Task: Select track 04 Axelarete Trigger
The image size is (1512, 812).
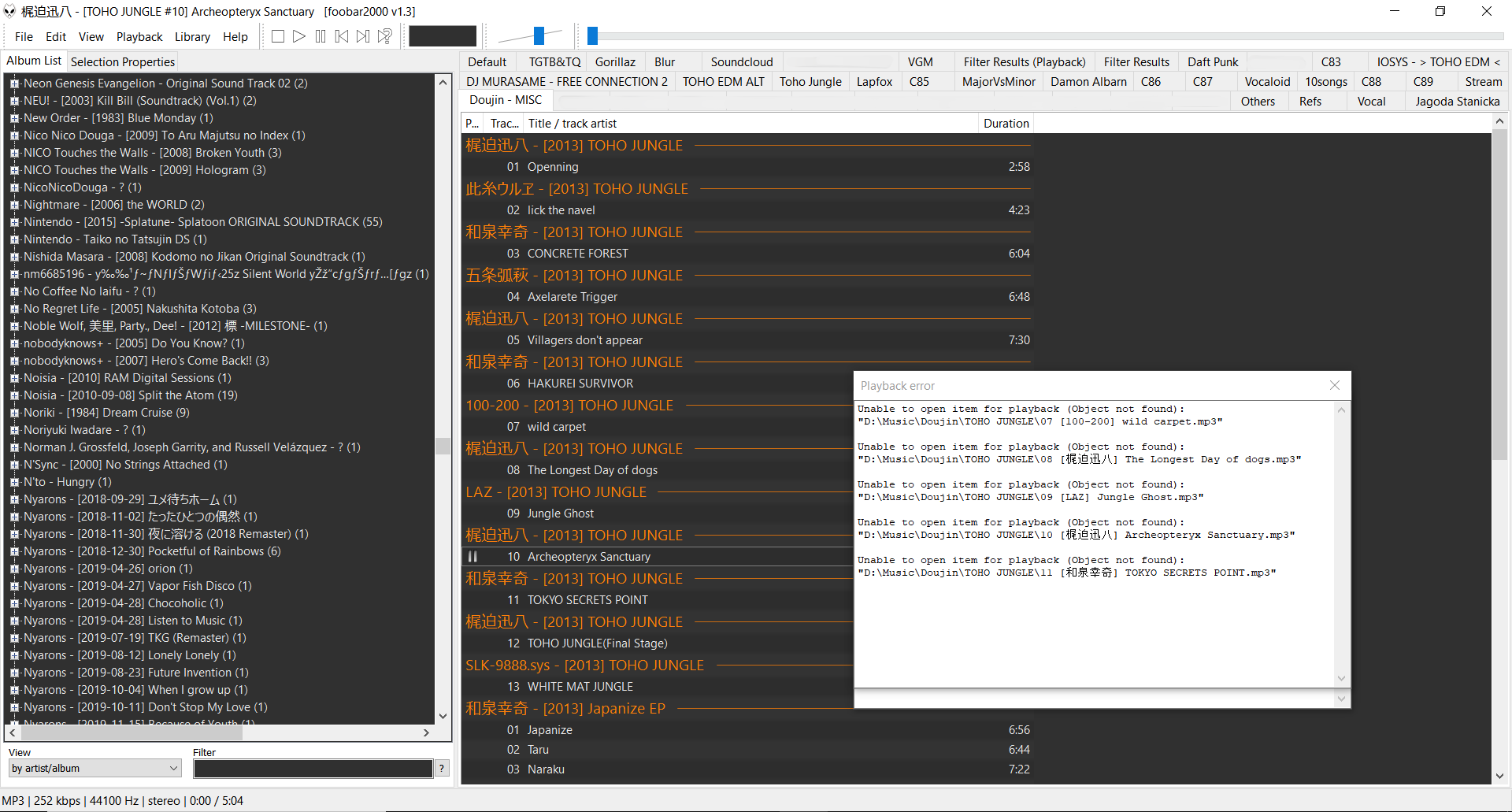Action: 747,297
